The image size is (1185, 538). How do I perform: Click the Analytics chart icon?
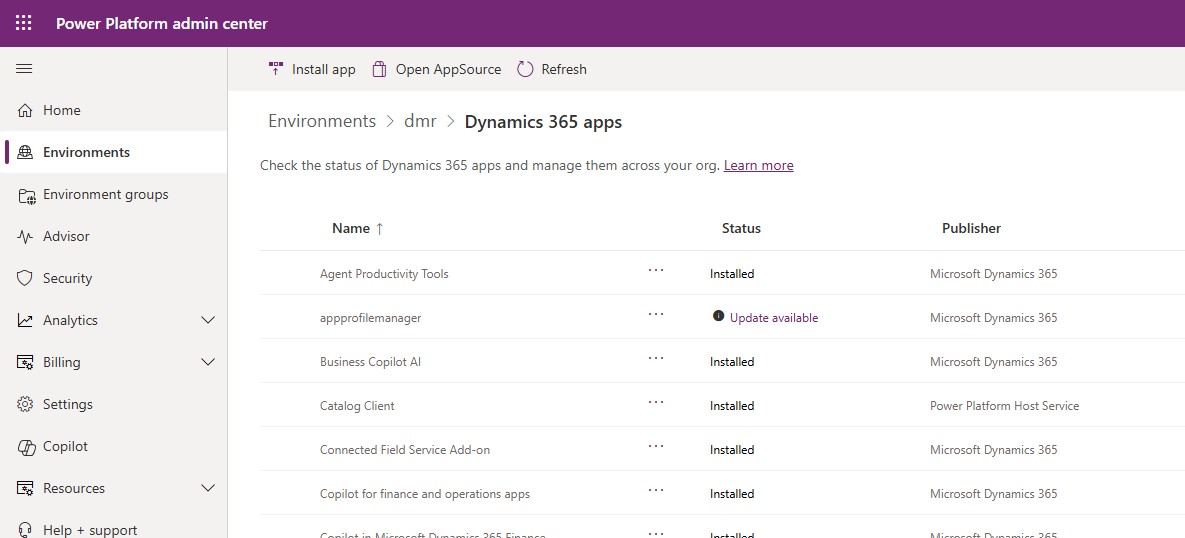tap(25, 320)
